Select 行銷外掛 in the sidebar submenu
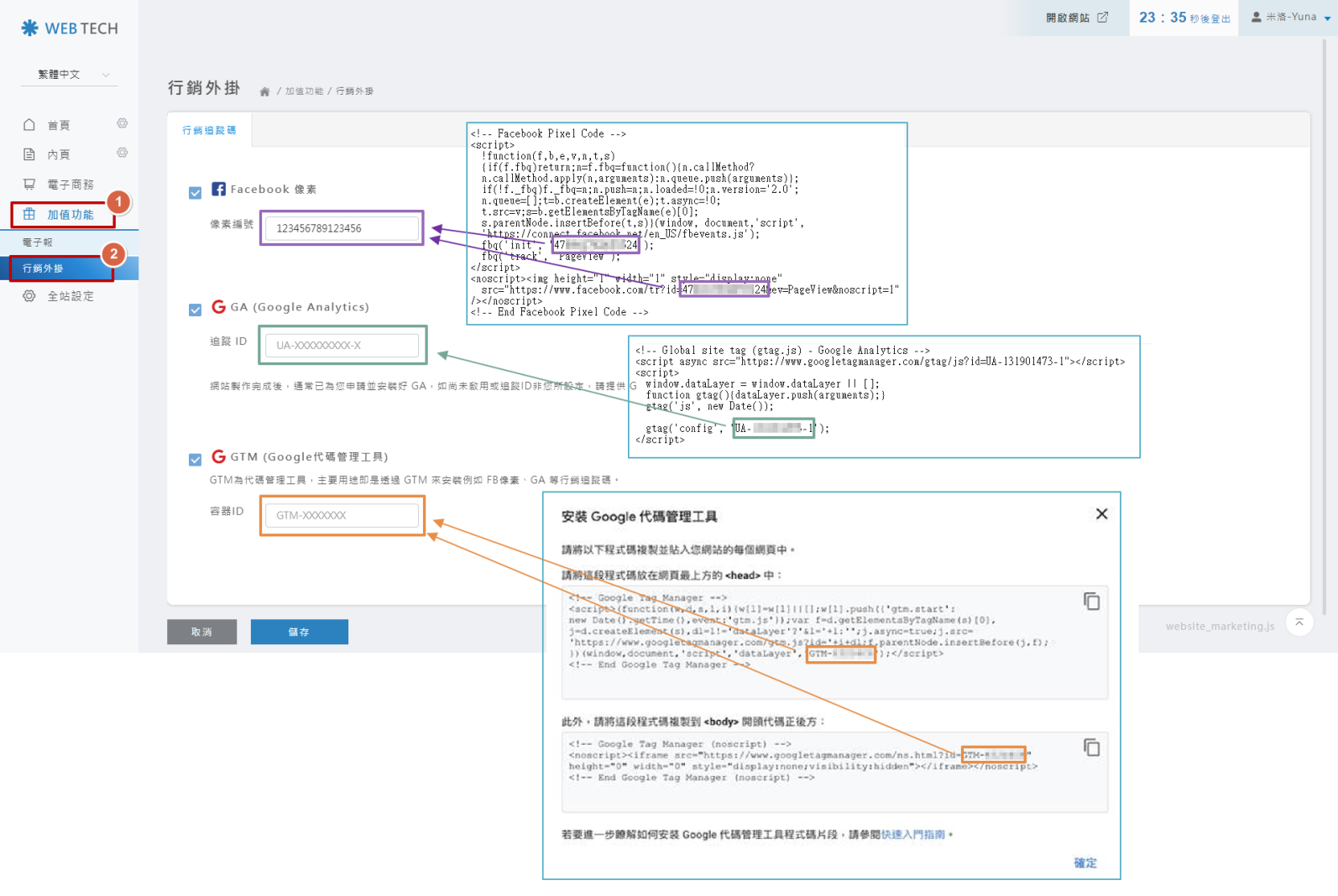 click(x=44, y=268)
